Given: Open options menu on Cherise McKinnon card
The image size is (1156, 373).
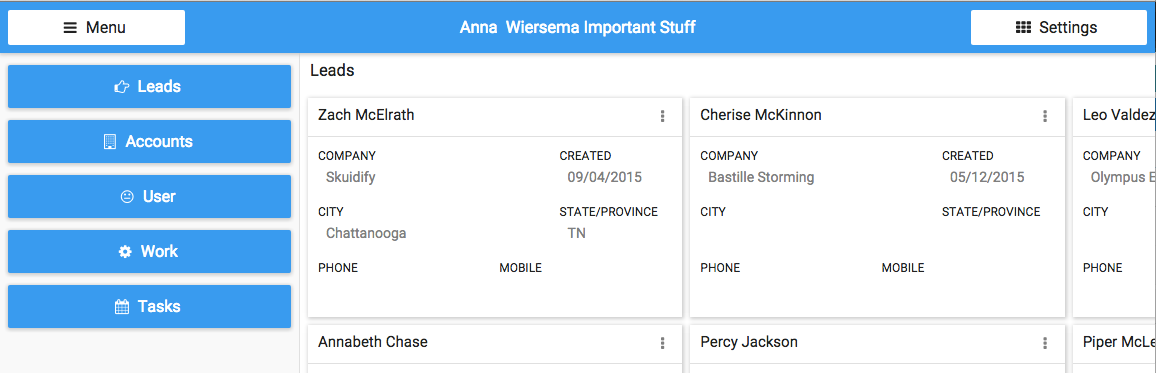Looking at the screenshot, I should (1045, 116).
